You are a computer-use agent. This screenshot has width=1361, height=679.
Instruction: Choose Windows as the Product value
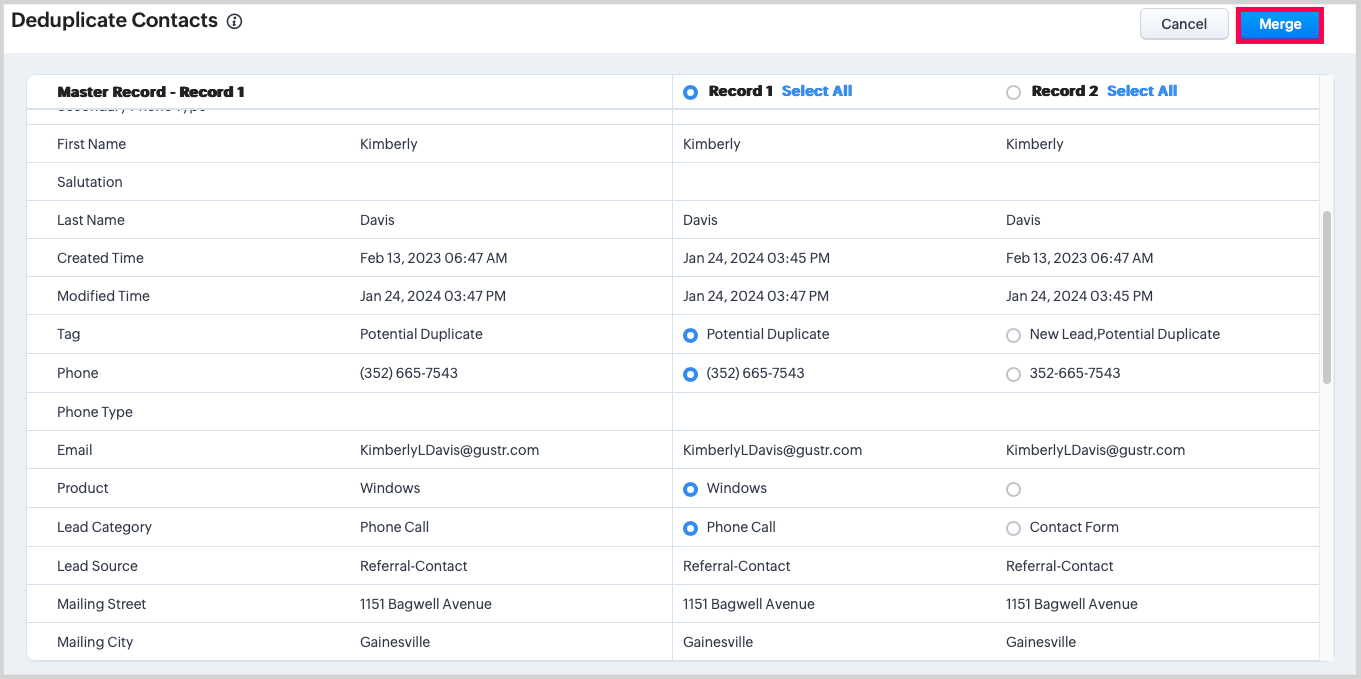690,489
